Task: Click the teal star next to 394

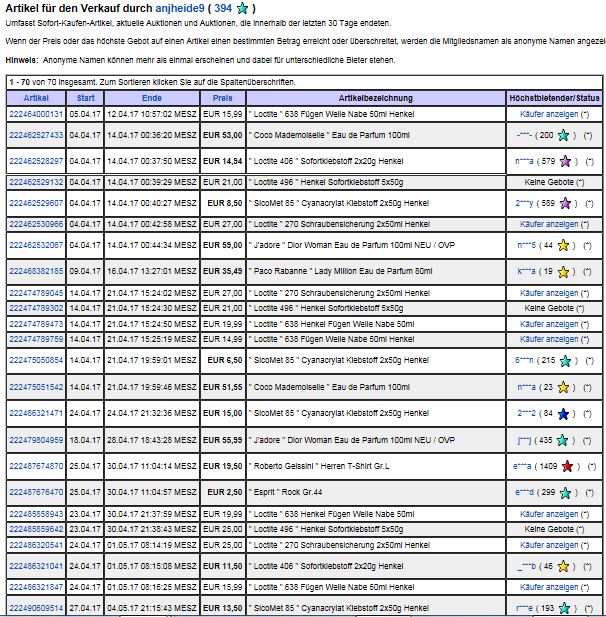Action: 242,8
